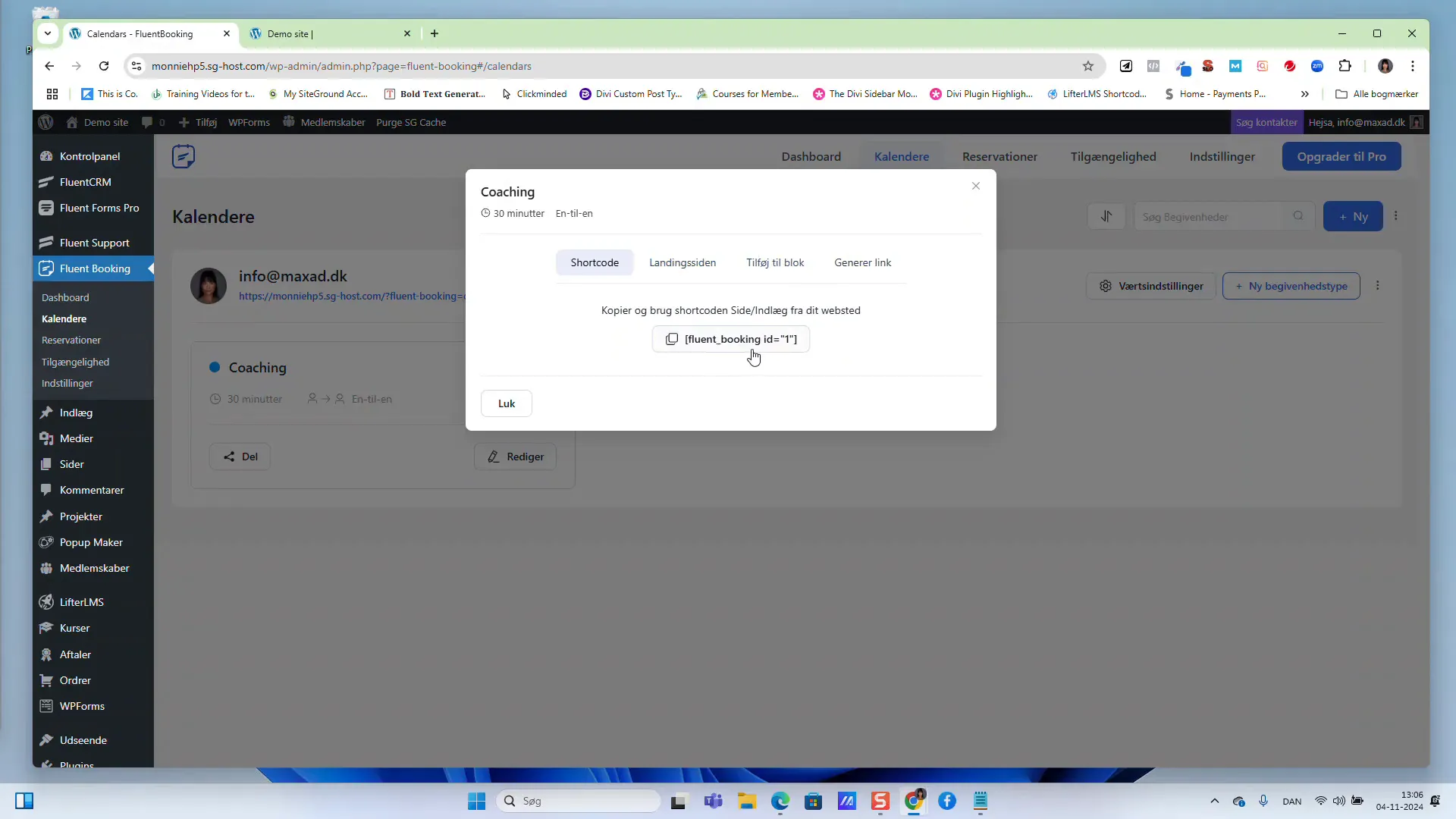The image size is (1456, 819).
Task: Click the gear icon on Værtsindstillinger
Action: (x=1106, y=286)
